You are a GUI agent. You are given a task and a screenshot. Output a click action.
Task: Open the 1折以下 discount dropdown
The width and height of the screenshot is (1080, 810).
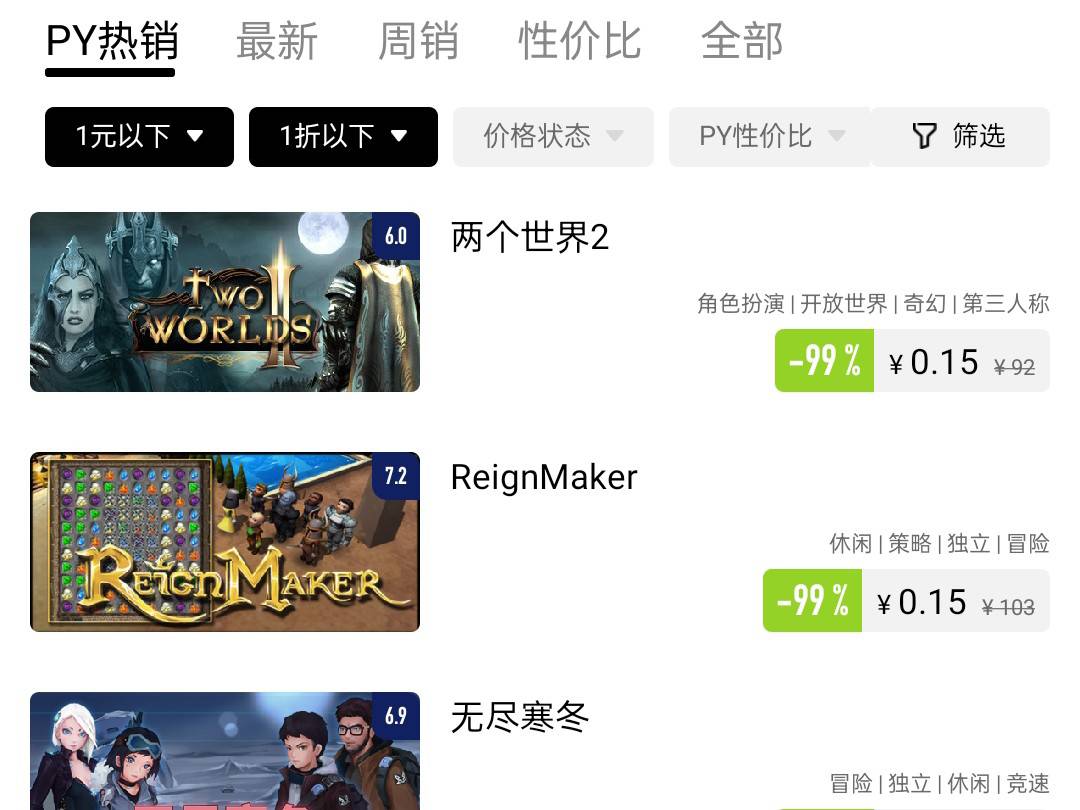point(343,136)
